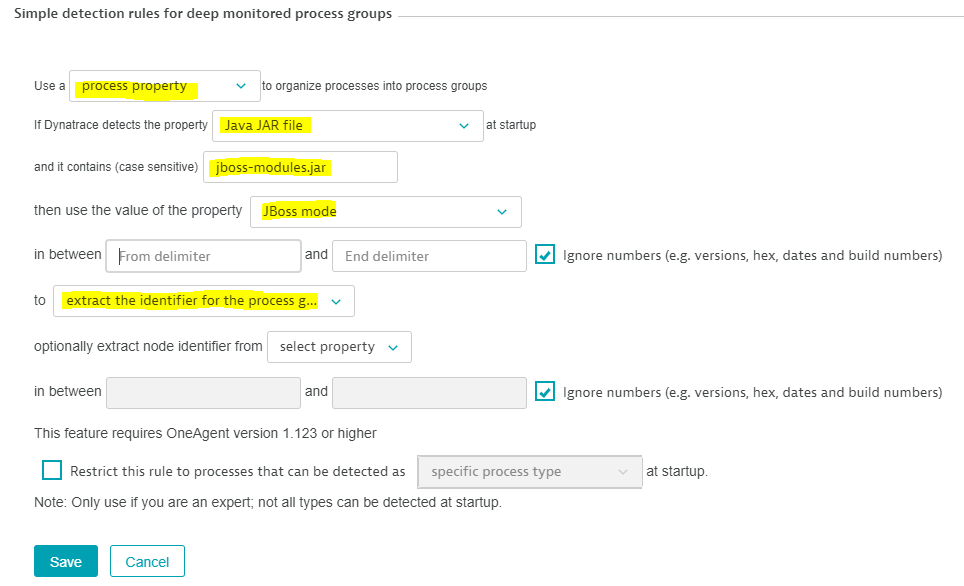
Task: Click the chevron arrow beside "process property"
Action: tap(241, 86)
